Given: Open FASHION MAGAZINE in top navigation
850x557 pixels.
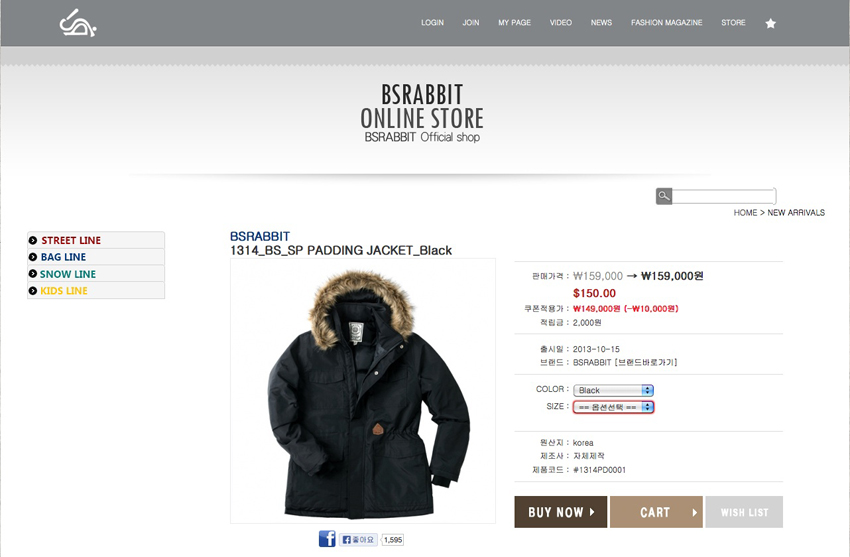Looking at the screenshot, I should [x=666, y=23].
